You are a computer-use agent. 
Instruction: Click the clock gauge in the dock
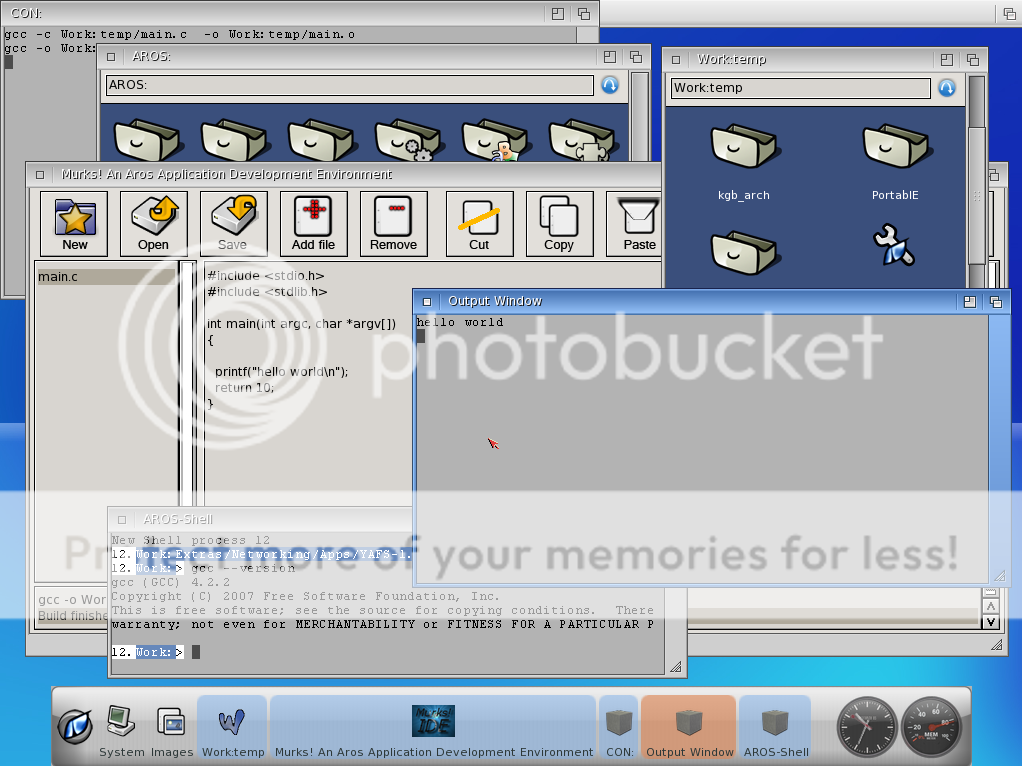866,726
